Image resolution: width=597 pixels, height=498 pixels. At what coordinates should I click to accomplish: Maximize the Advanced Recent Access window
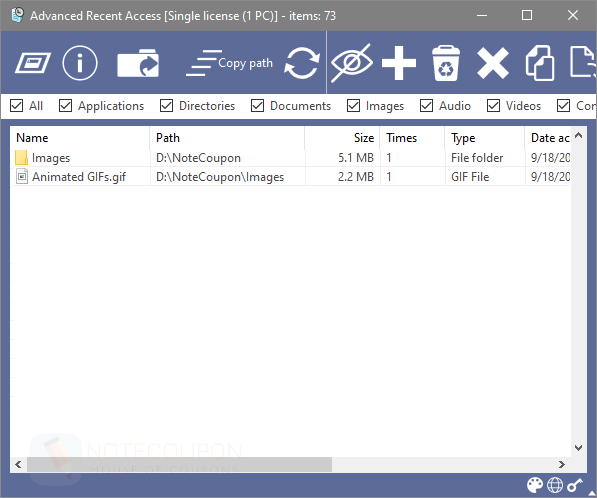pyautogui.click(x=527, y=15)
